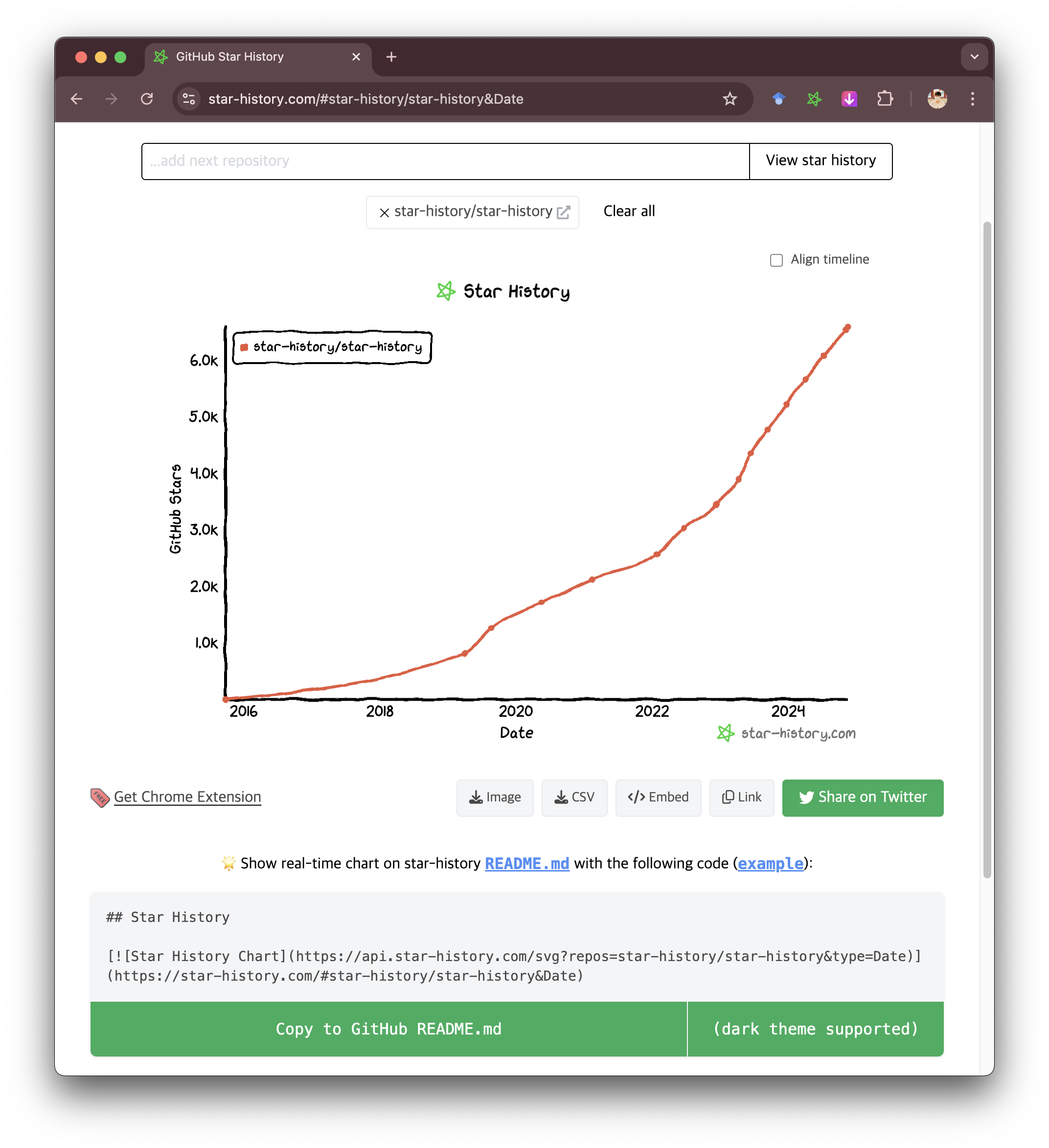Toggle the star-history/star-history legend color marker

[x=244, y=347]
